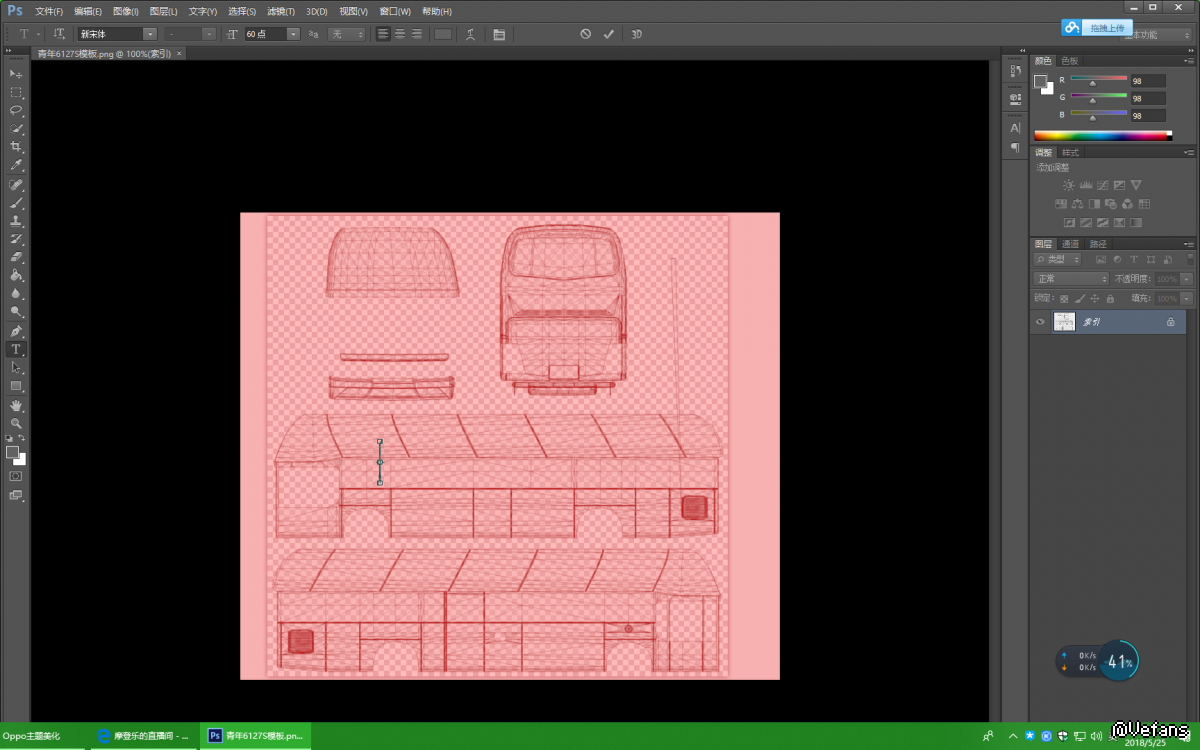Screen dimensions: 1200x750
Task: Select the Move tool
Action: [x=16, y=74]
